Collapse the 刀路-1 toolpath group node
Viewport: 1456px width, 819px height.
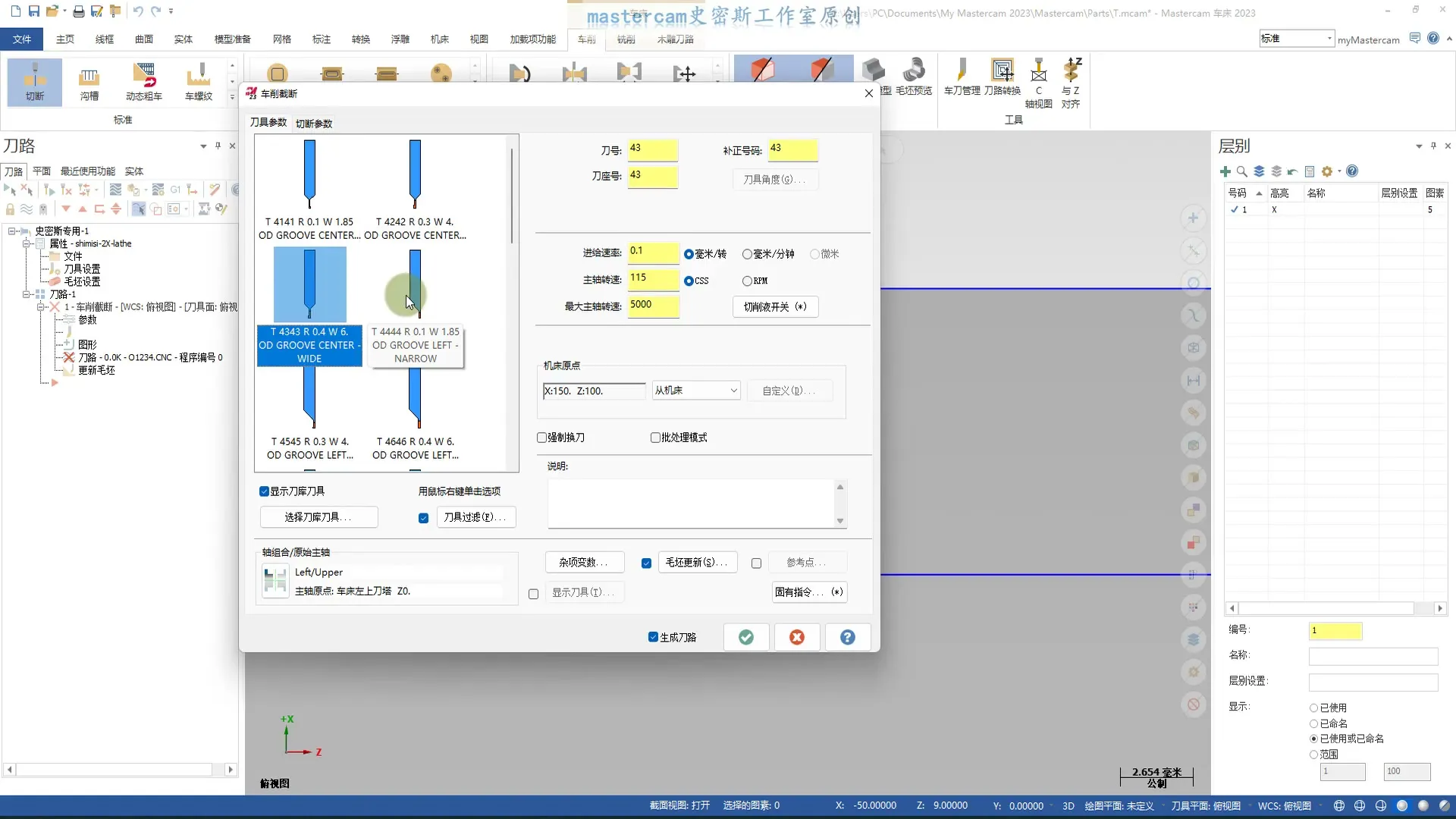[x=27, y=294]
